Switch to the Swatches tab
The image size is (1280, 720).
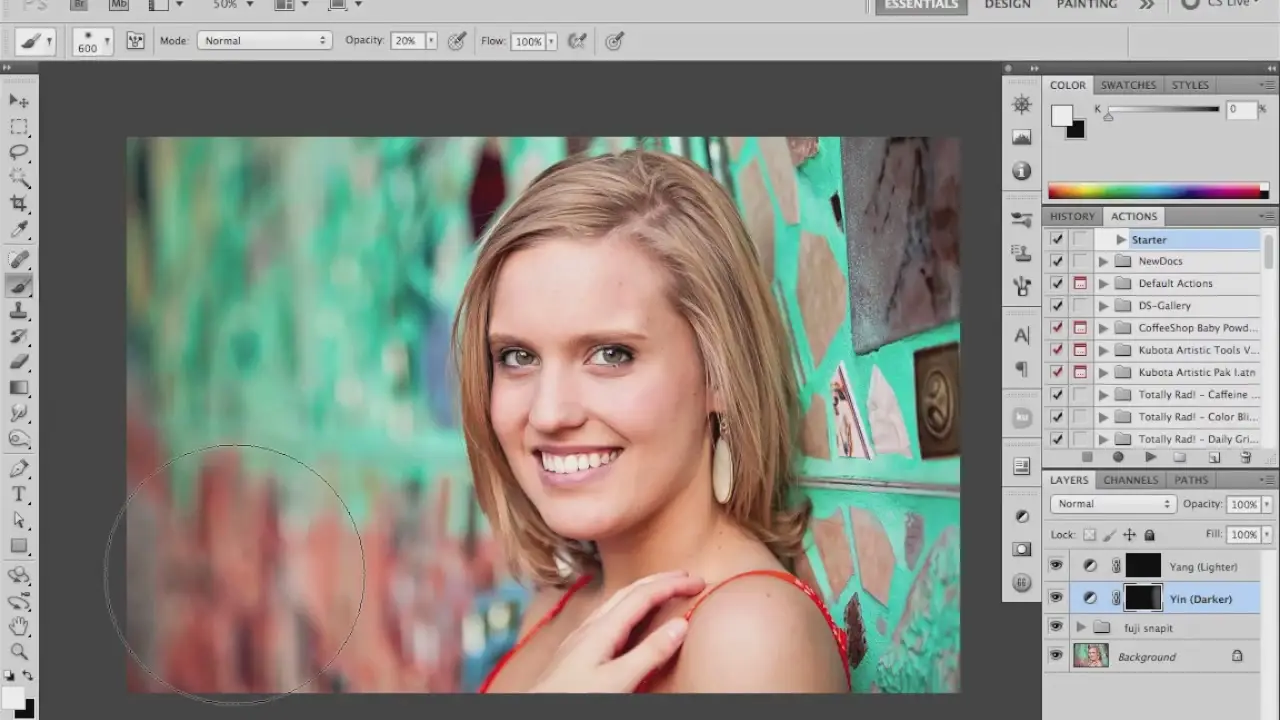pyautogui.click(x=1128, y=85)
